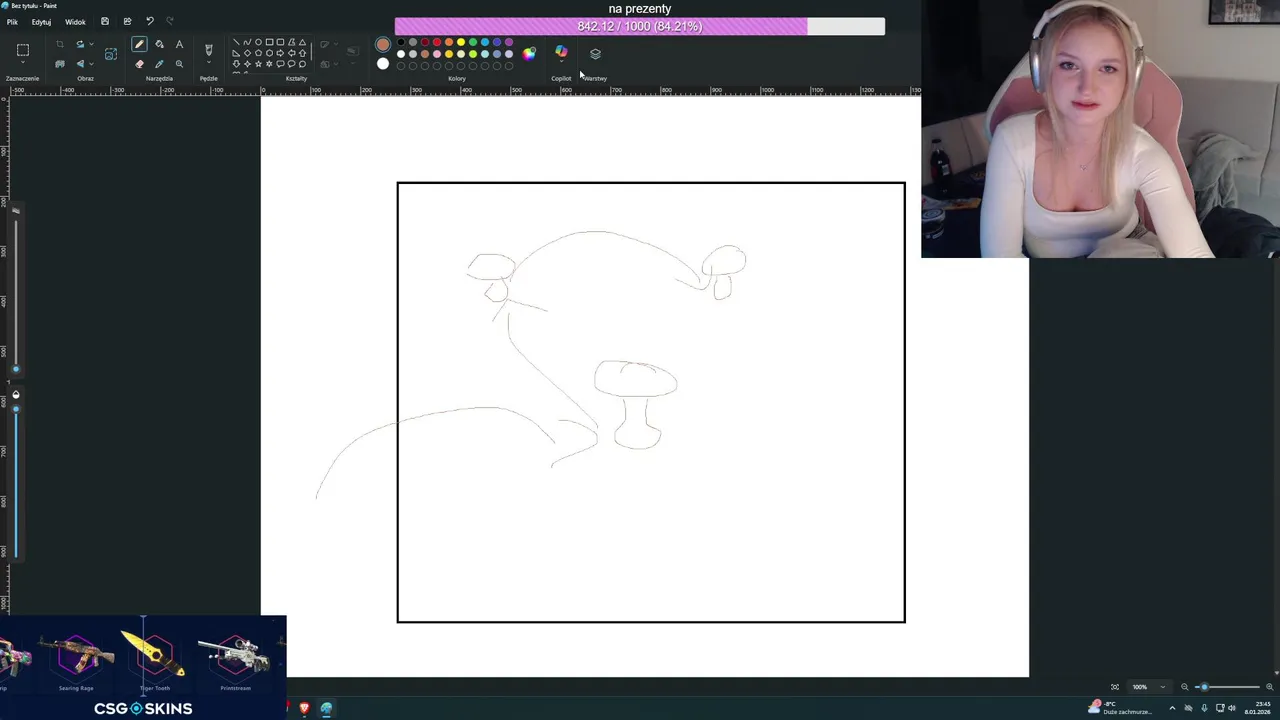Open the Edit colors wheel
Image resolution: width=1280 pixels, height=720 pixels.
[x=529, y=54]
